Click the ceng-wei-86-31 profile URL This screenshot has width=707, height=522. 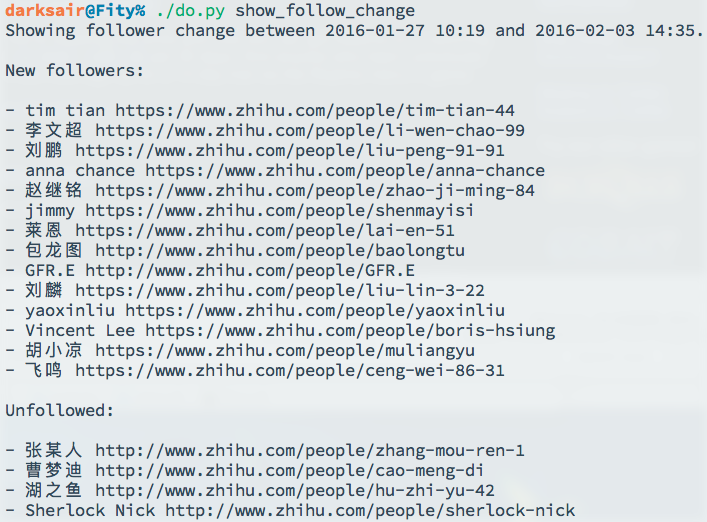(x=290, y=370)
